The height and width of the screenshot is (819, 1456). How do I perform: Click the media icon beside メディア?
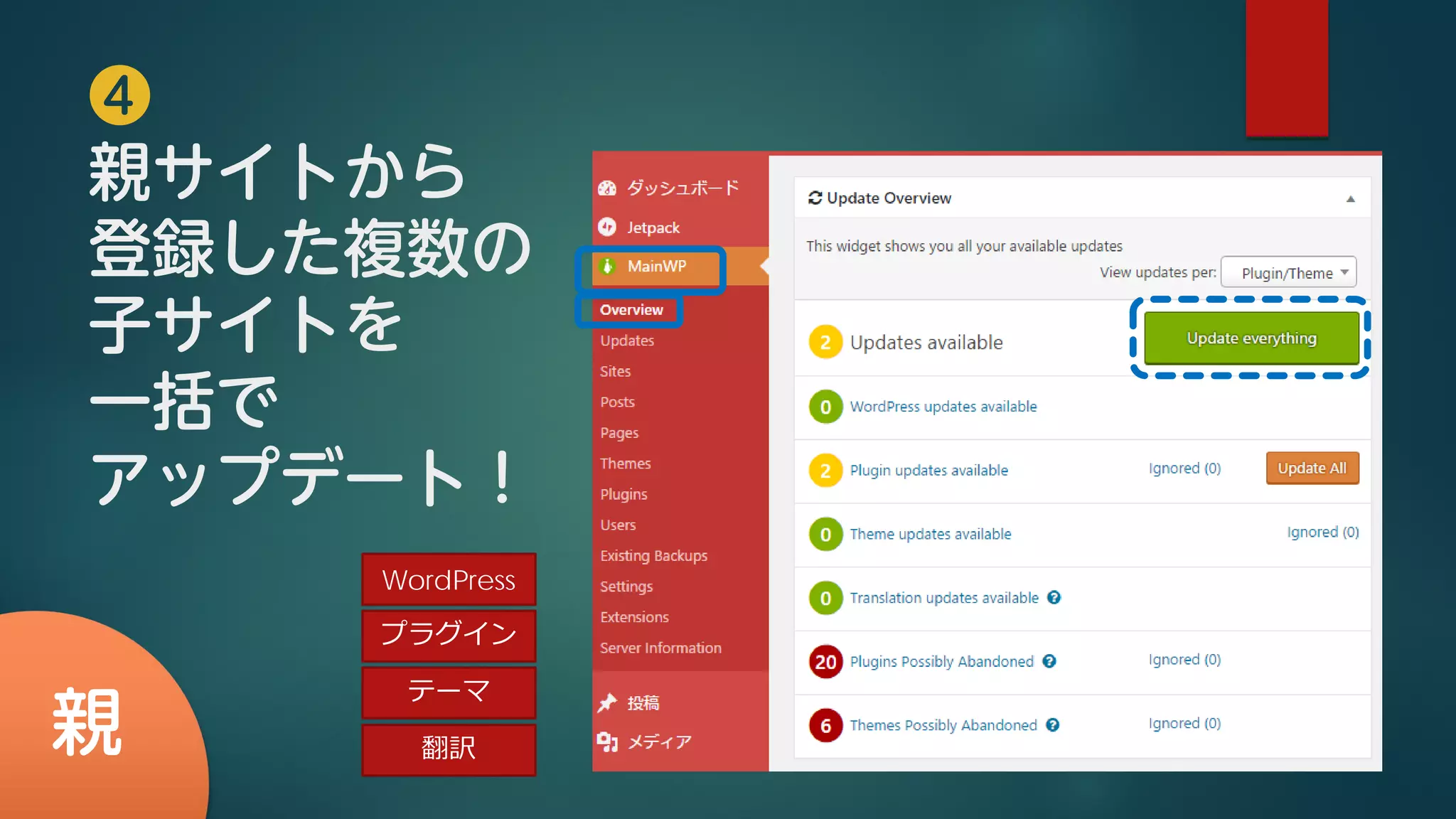(607, 742)
